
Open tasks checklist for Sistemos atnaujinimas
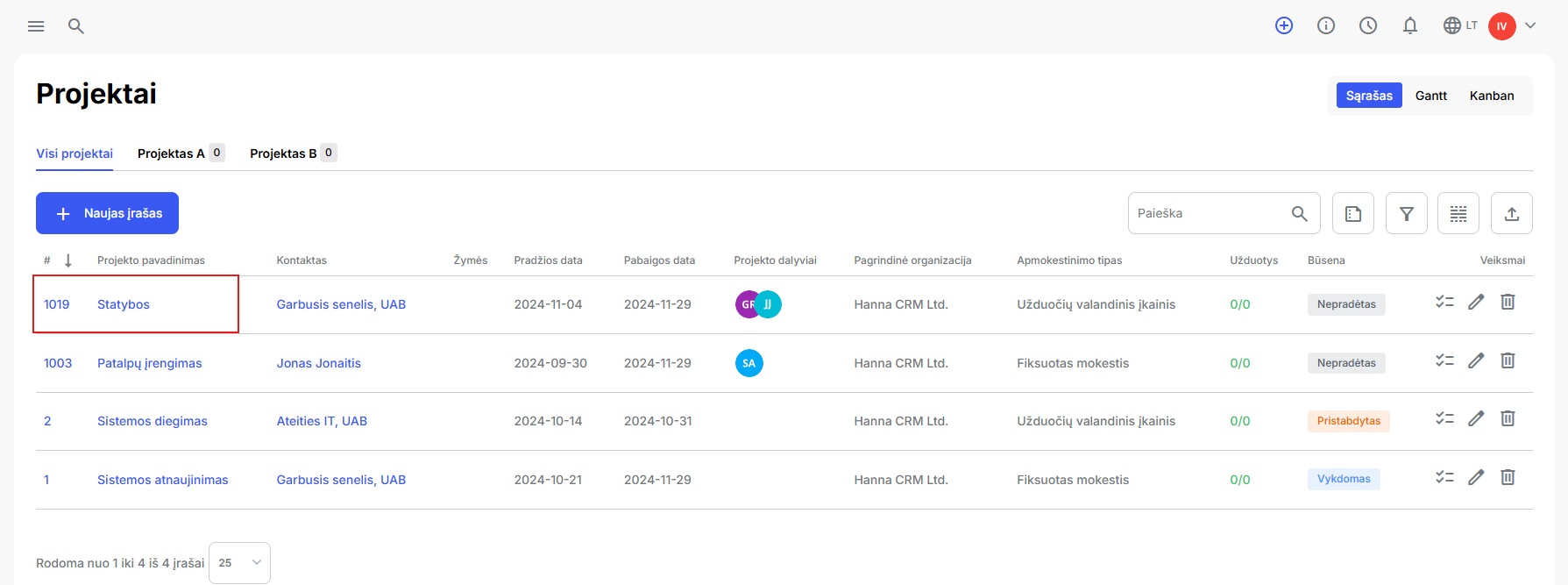click(1444, 477)
